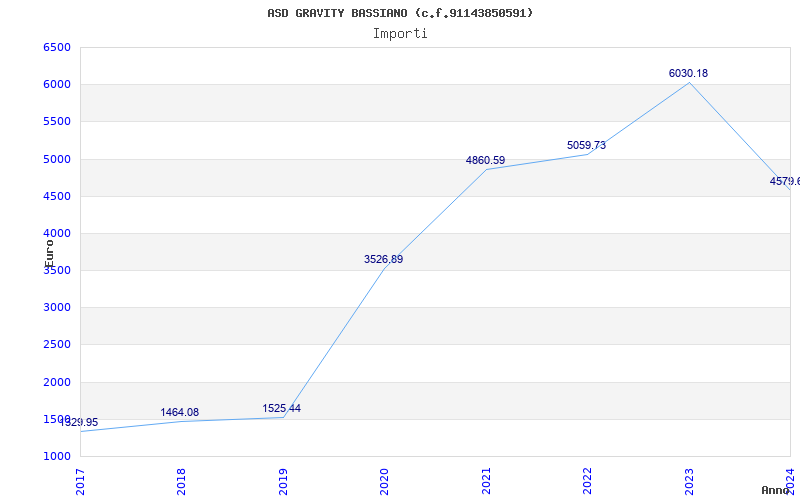The width and height of the screenshot is (800, 500).
Task: Click the Euro axis title
Action: coord(49,254)
